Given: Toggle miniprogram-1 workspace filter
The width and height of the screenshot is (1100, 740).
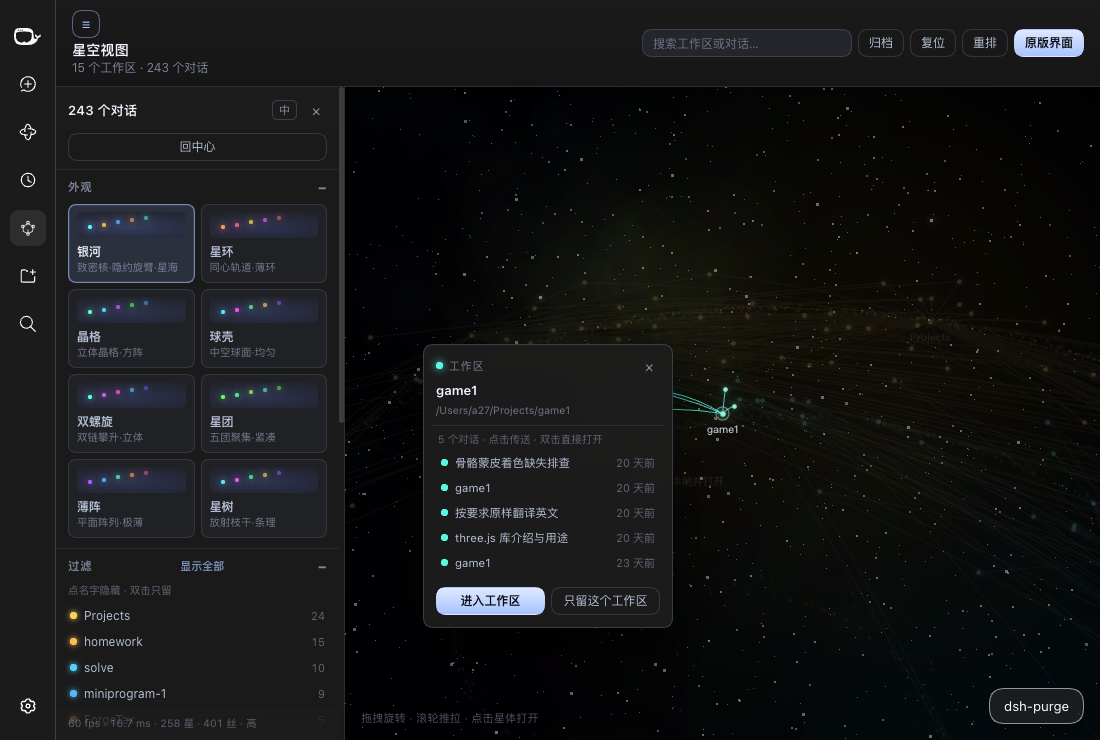Looking at the screenshot, I should pos(197,694).
